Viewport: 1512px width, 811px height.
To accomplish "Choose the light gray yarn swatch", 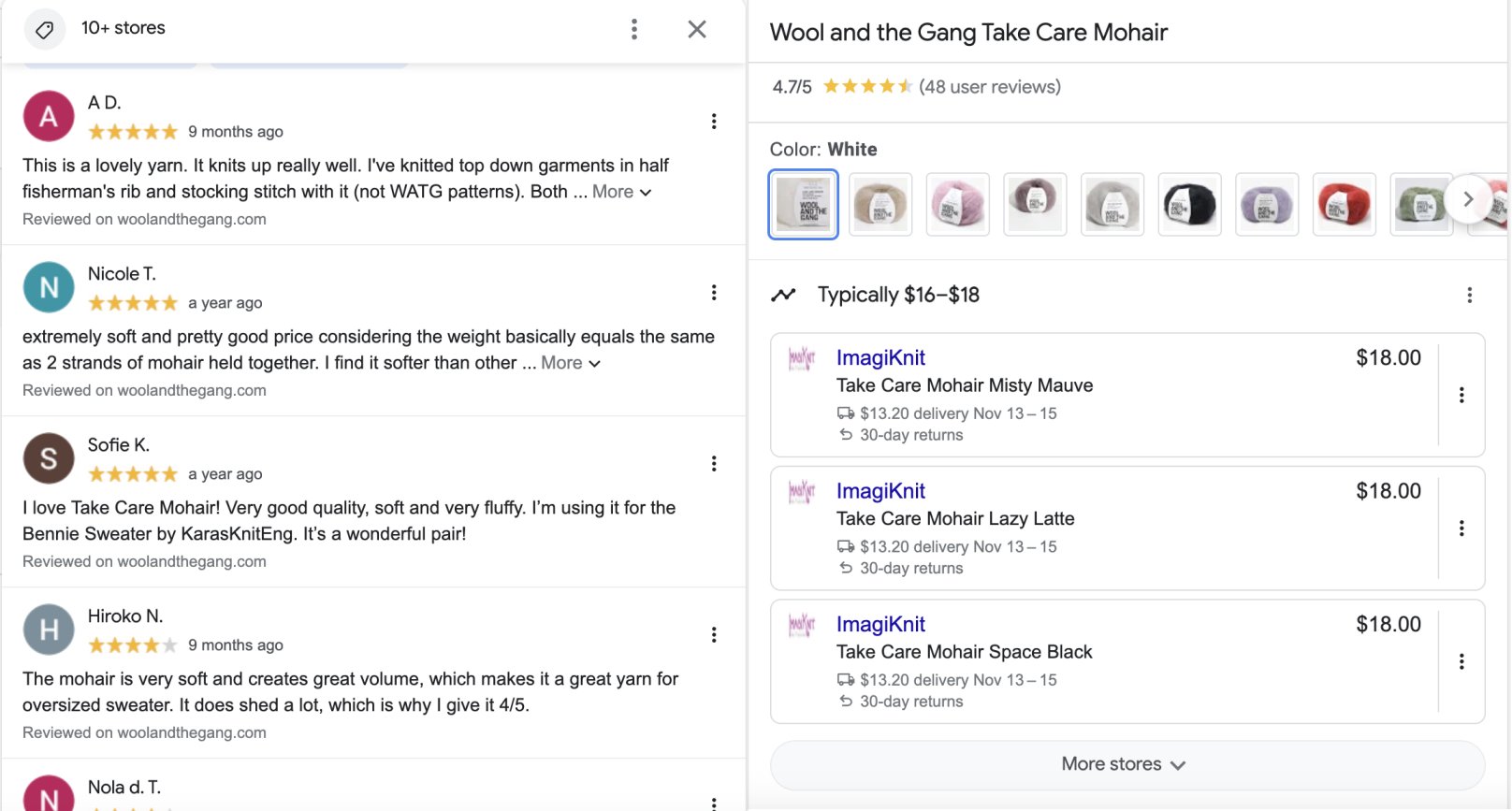I will (1112, 204).
